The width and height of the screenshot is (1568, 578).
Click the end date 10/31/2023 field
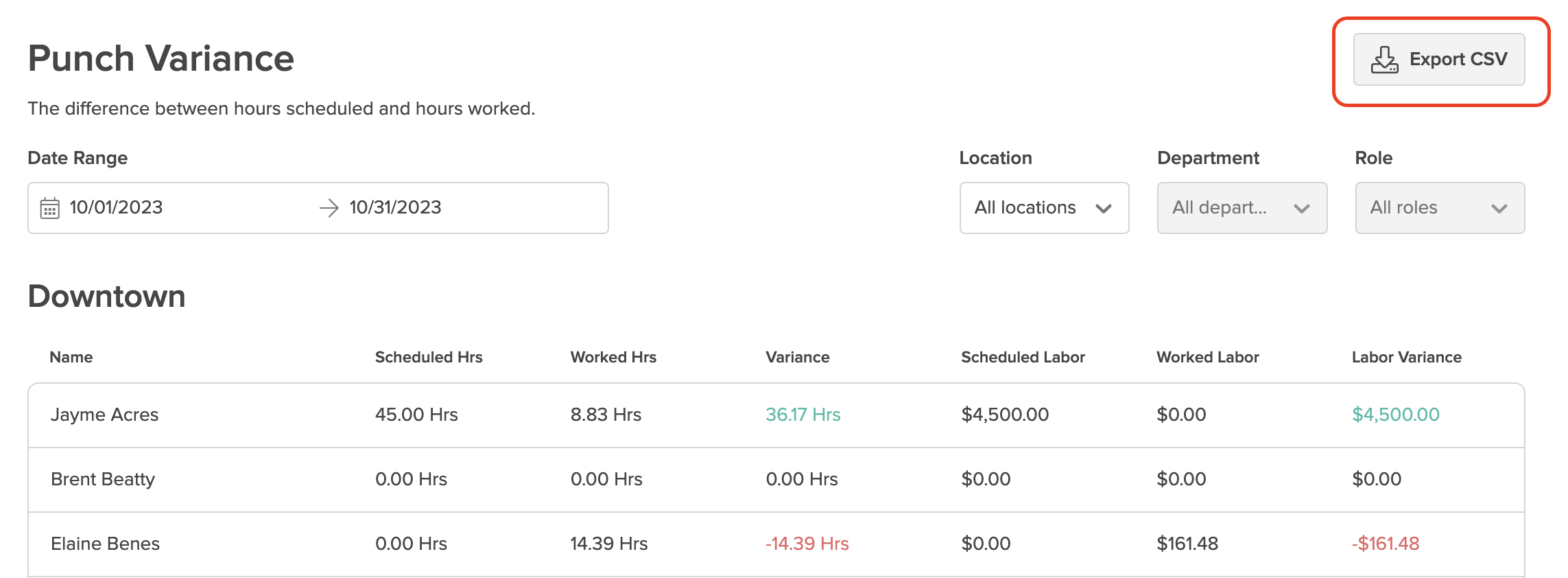(x=395, y=208)
